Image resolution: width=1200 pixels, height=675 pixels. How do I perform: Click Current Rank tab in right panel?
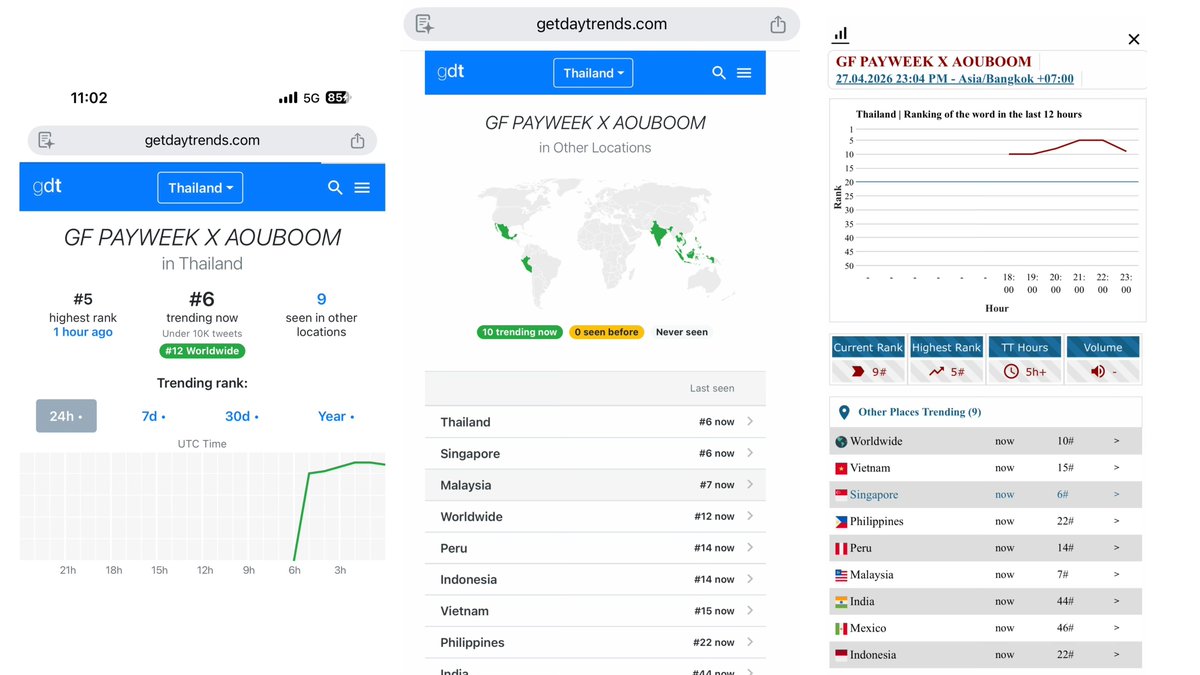pyautogui.click(x=868, y=347)
